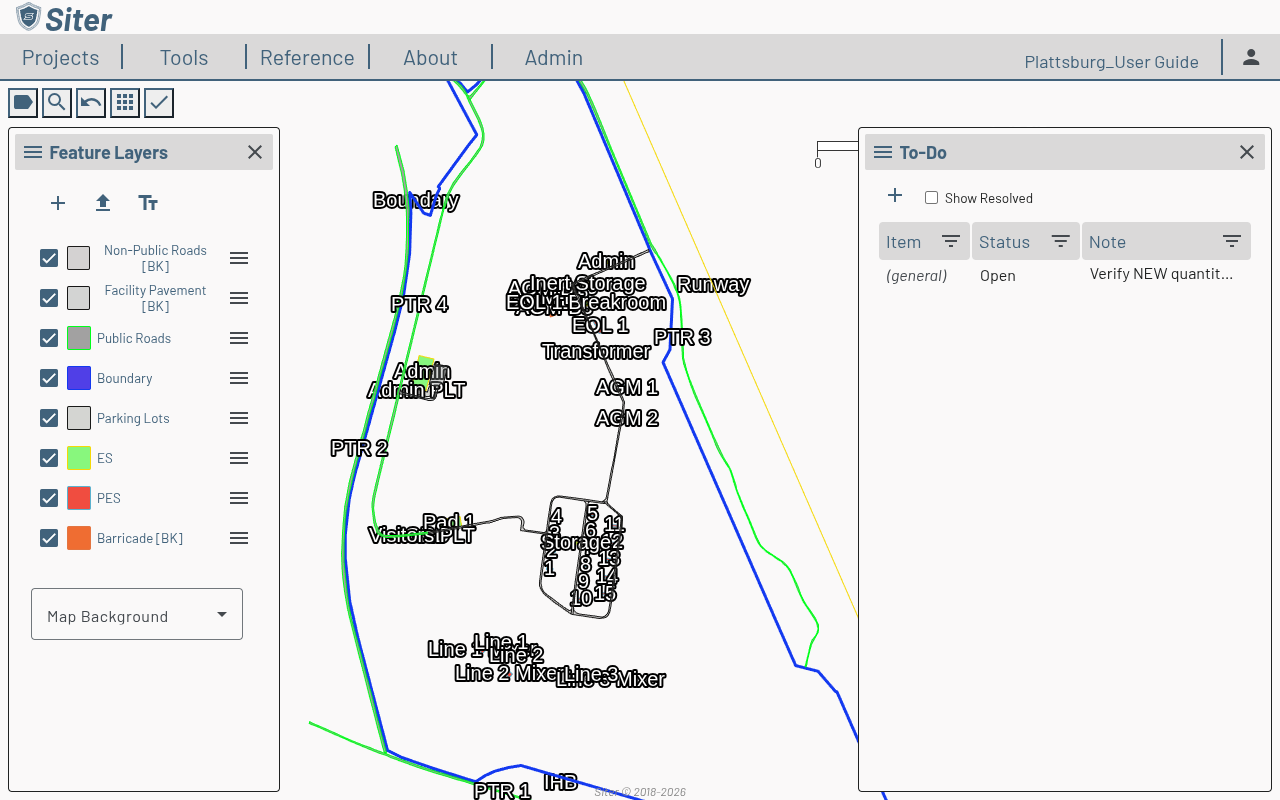Open the Map Background dropdown

[x=137, y=614]
